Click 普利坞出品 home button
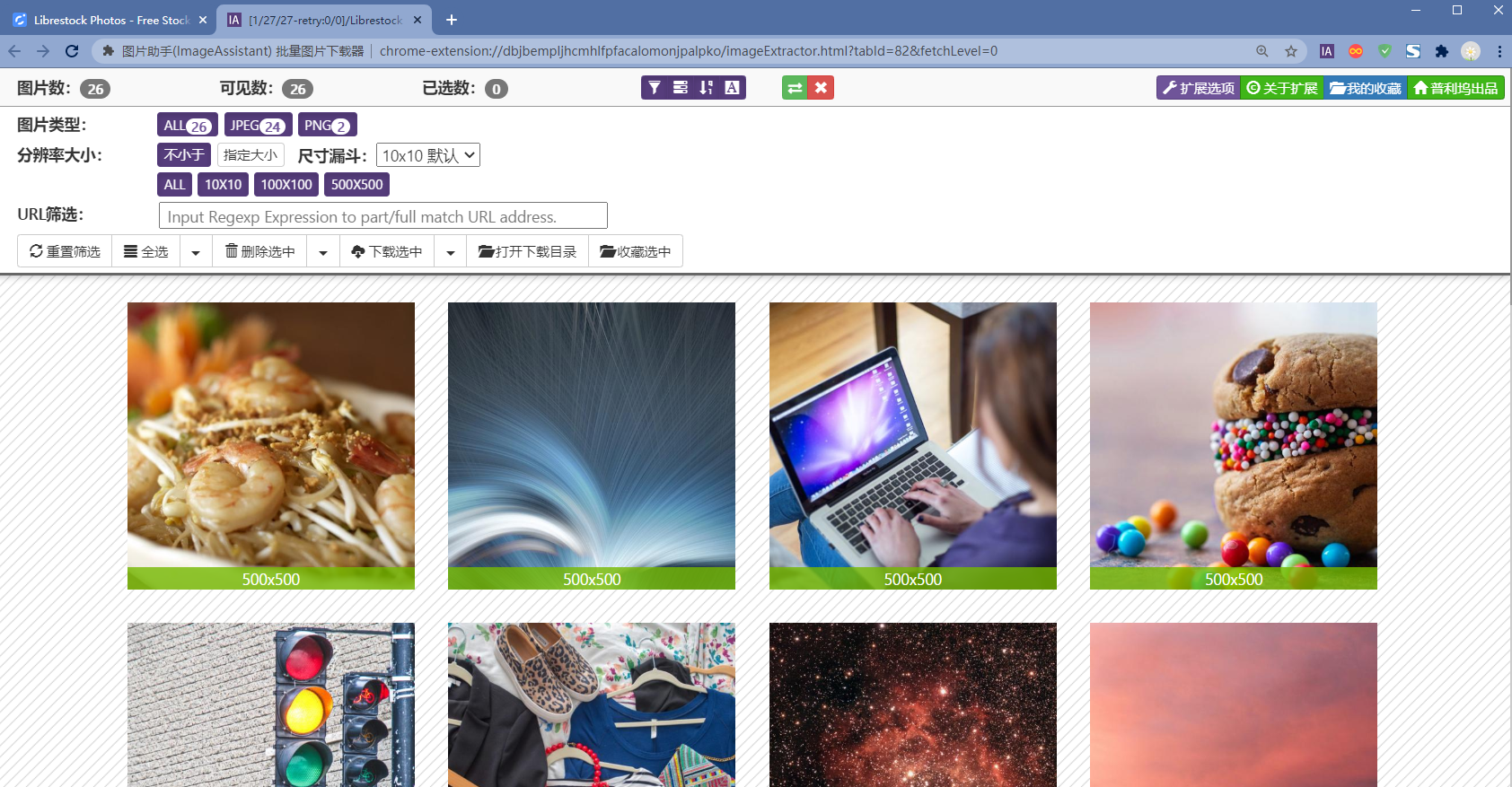This screenshot has width=1512, height=787. pyautogui.click(x=1456, y=88)
